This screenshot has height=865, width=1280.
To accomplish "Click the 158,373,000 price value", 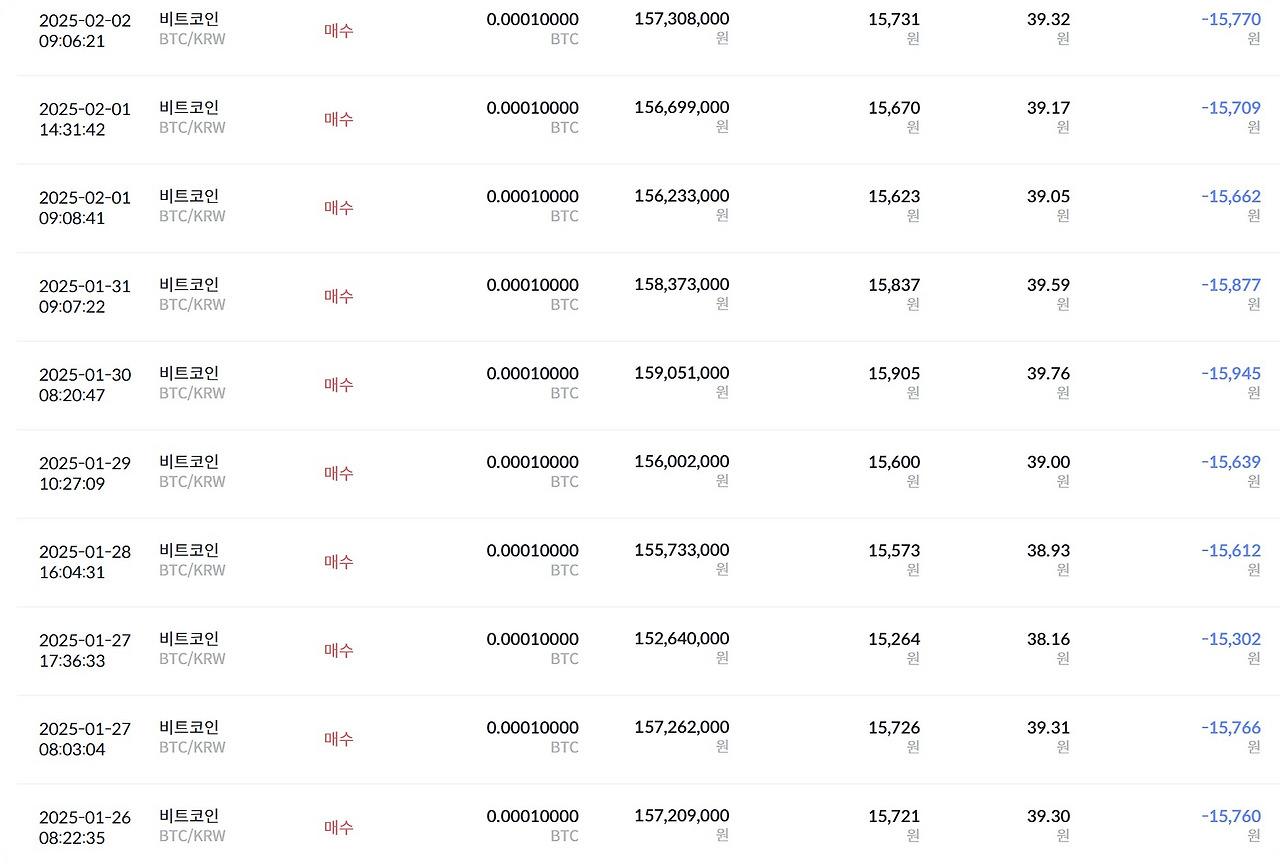I will coord(681,284).
